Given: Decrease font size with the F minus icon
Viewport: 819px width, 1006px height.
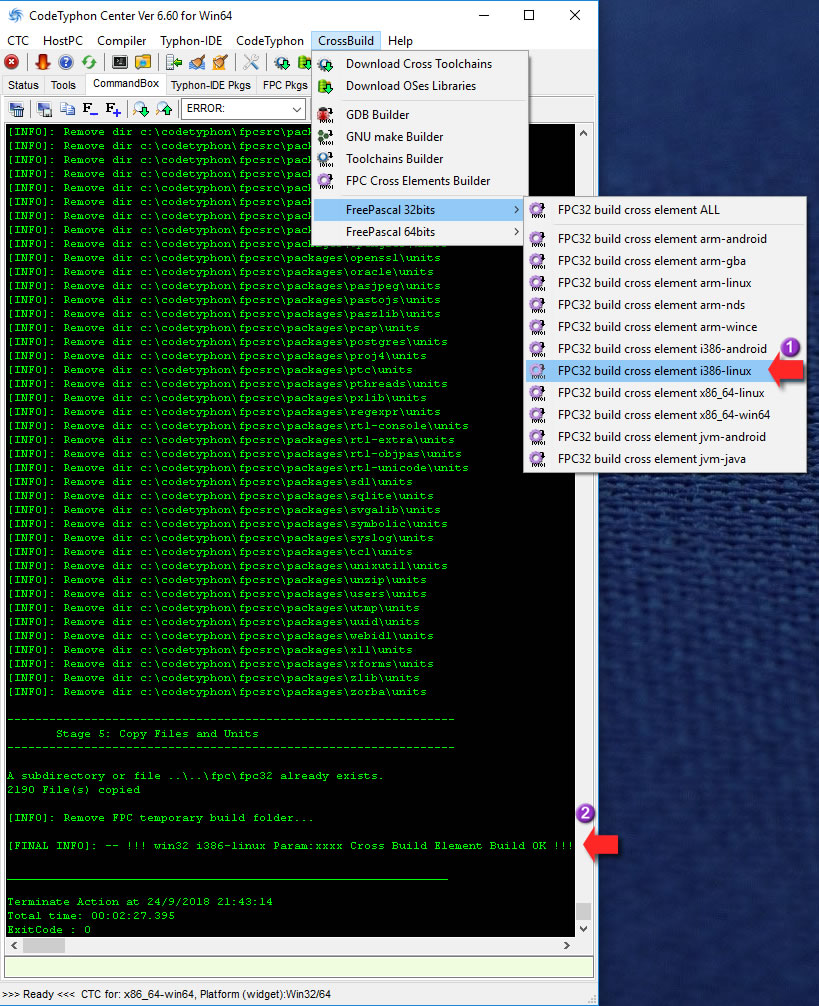Looking at the screenshot, I should tap(90, 109).
